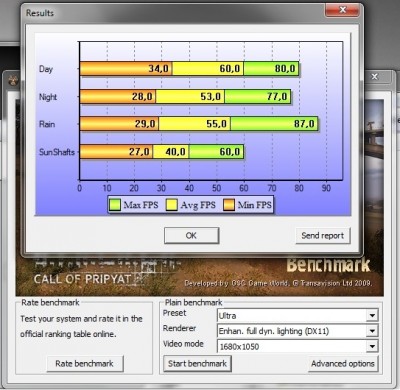Click the Benchmark banner title
The width and height of the screenshot is (400, 390).
click(328, 265)
